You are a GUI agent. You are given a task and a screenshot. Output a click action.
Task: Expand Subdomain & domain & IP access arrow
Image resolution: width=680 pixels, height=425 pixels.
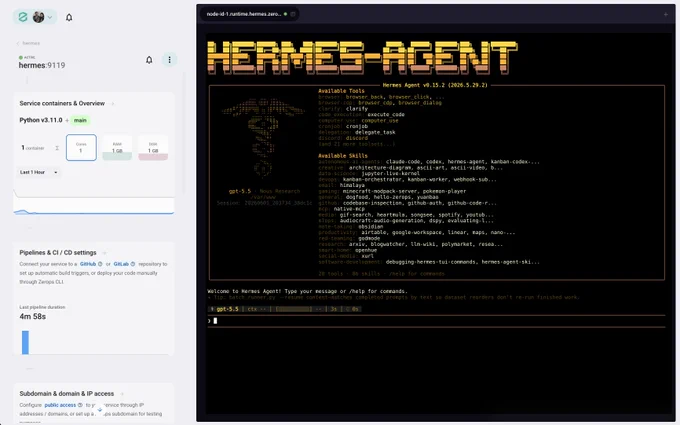[122, 394]
